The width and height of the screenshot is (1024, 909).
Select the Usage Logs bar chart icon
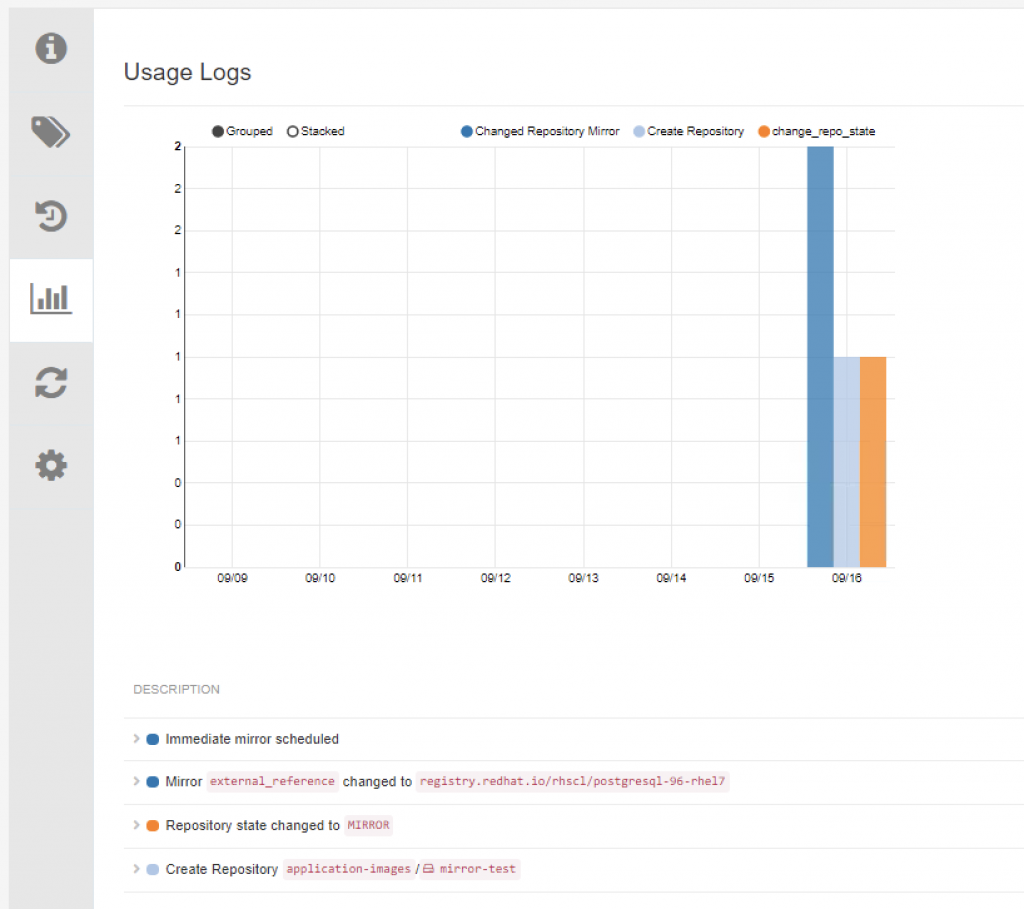51,299
